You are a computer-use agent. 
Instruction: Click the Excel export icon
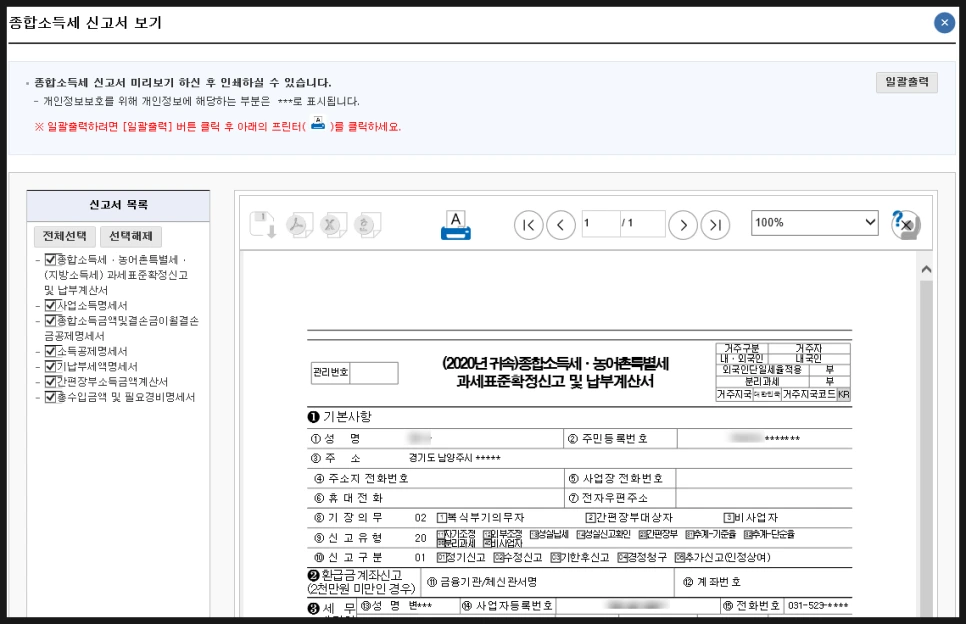click(x=333, y=225)
